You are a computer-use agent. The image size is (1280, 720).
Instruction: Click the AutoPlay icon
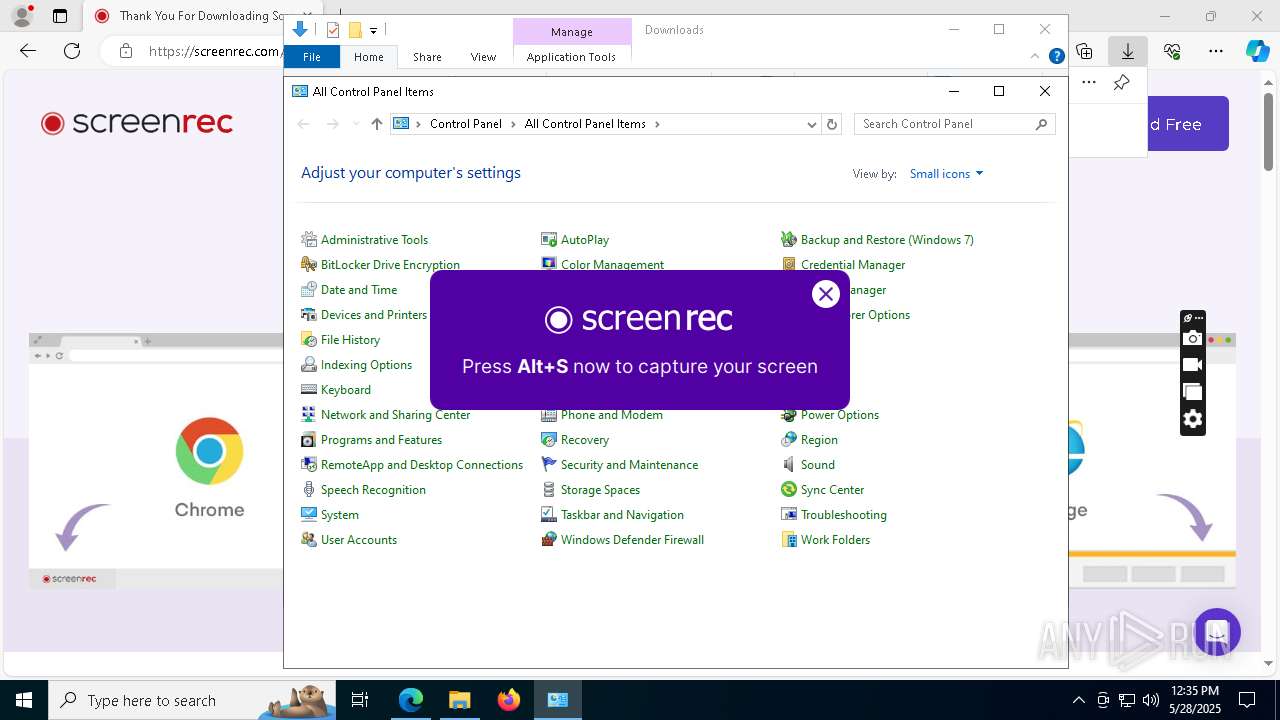click(549, 240)
